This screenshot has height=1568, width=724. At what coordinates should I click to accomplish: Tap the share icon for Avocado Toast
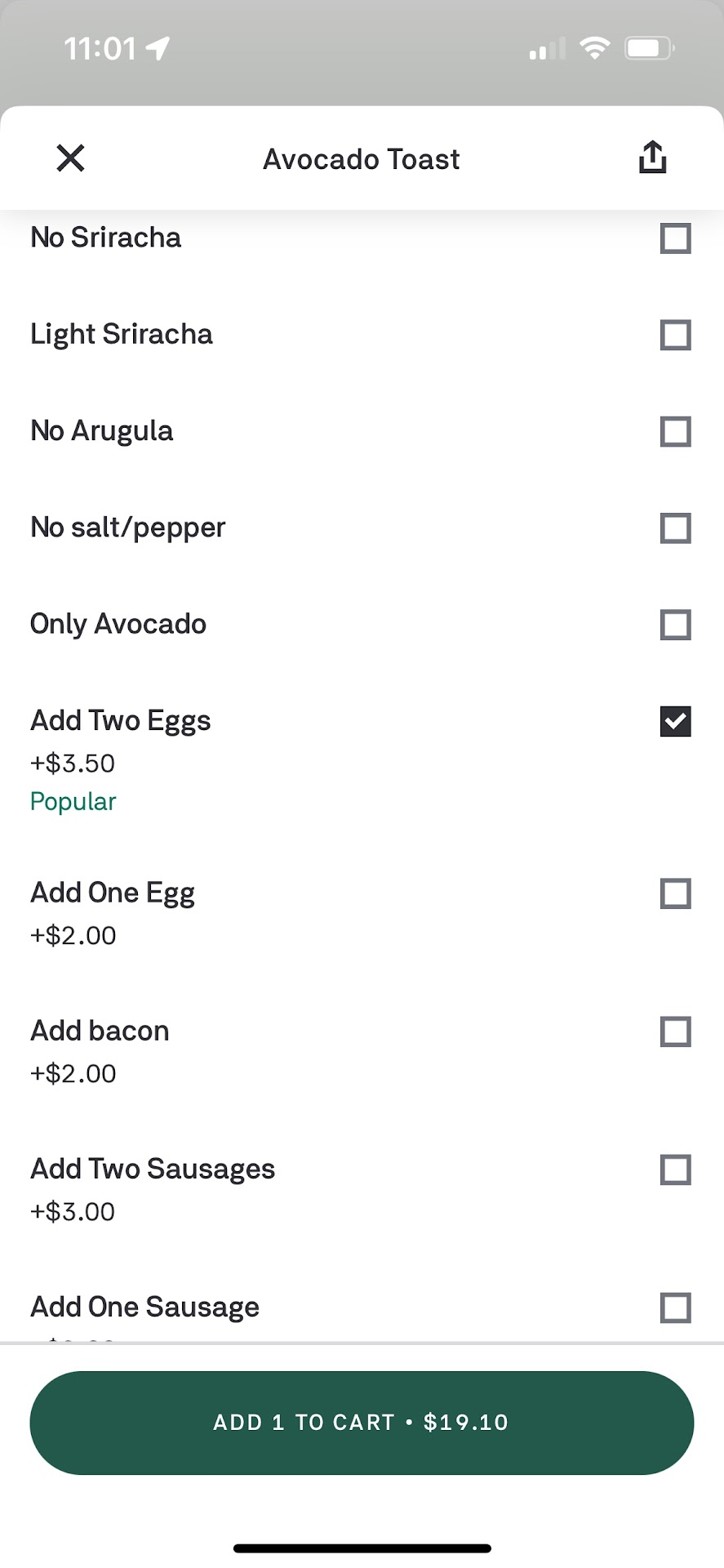coord(652,158)
